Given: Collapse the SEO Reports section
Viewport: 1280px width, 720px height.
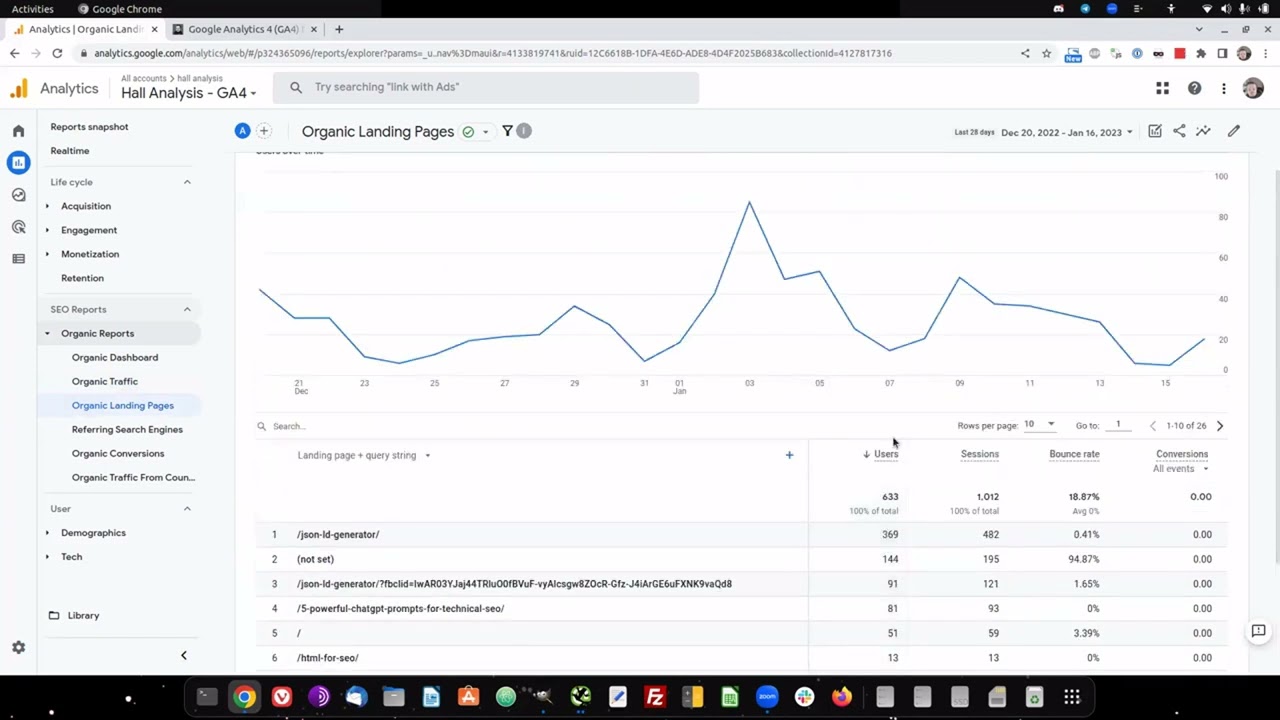Looking at the screenshot, I should pos(187,309).
